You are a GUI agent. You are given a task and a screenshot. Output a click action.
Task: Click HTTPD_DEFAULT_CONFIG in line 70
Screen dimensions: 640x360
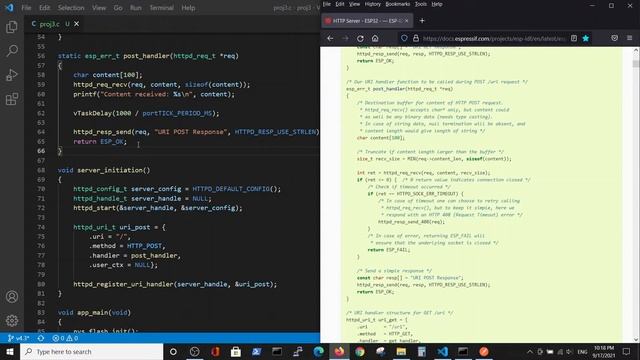click(x=231, y=189)
